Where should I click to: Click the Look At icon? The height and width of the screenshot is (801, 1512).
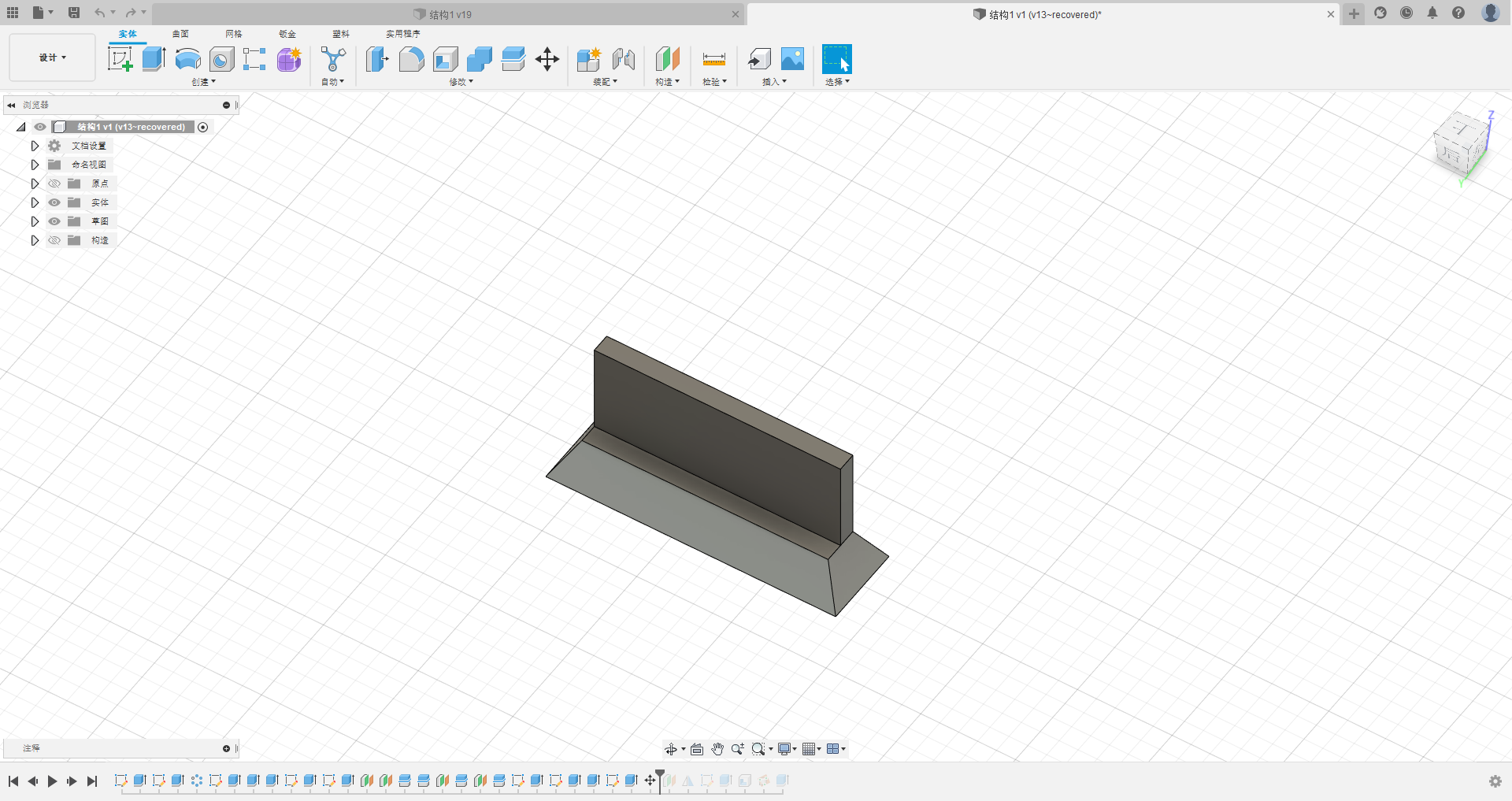[697, 749]
